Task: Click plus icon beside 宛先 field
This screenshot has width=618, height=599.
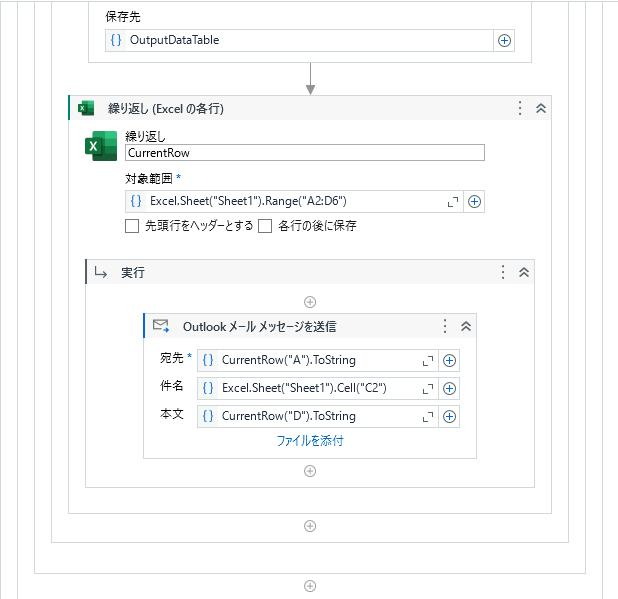Action: 449,360
